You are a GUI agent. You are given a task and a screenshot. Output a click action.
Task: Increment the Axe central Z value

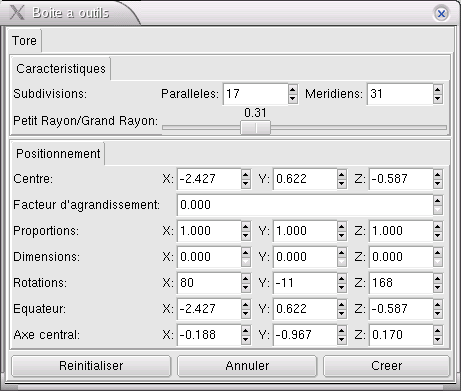(x=438, y=330)
